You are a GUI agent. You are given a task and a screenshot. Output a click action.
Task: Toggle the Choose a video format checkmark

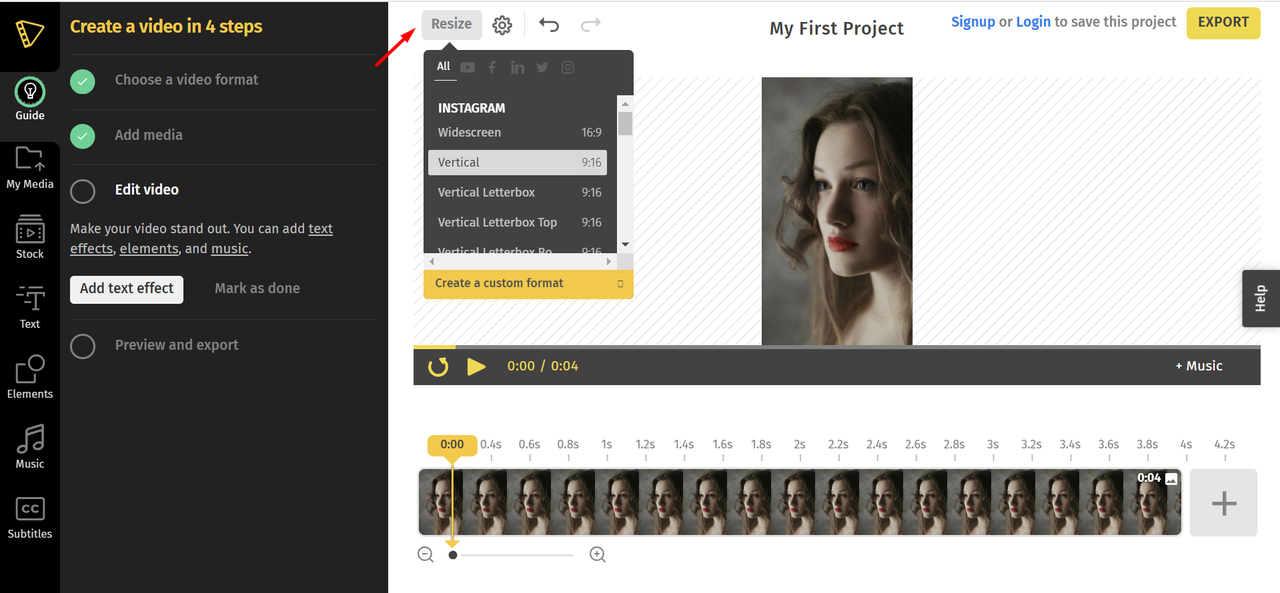tap(83, 80)
